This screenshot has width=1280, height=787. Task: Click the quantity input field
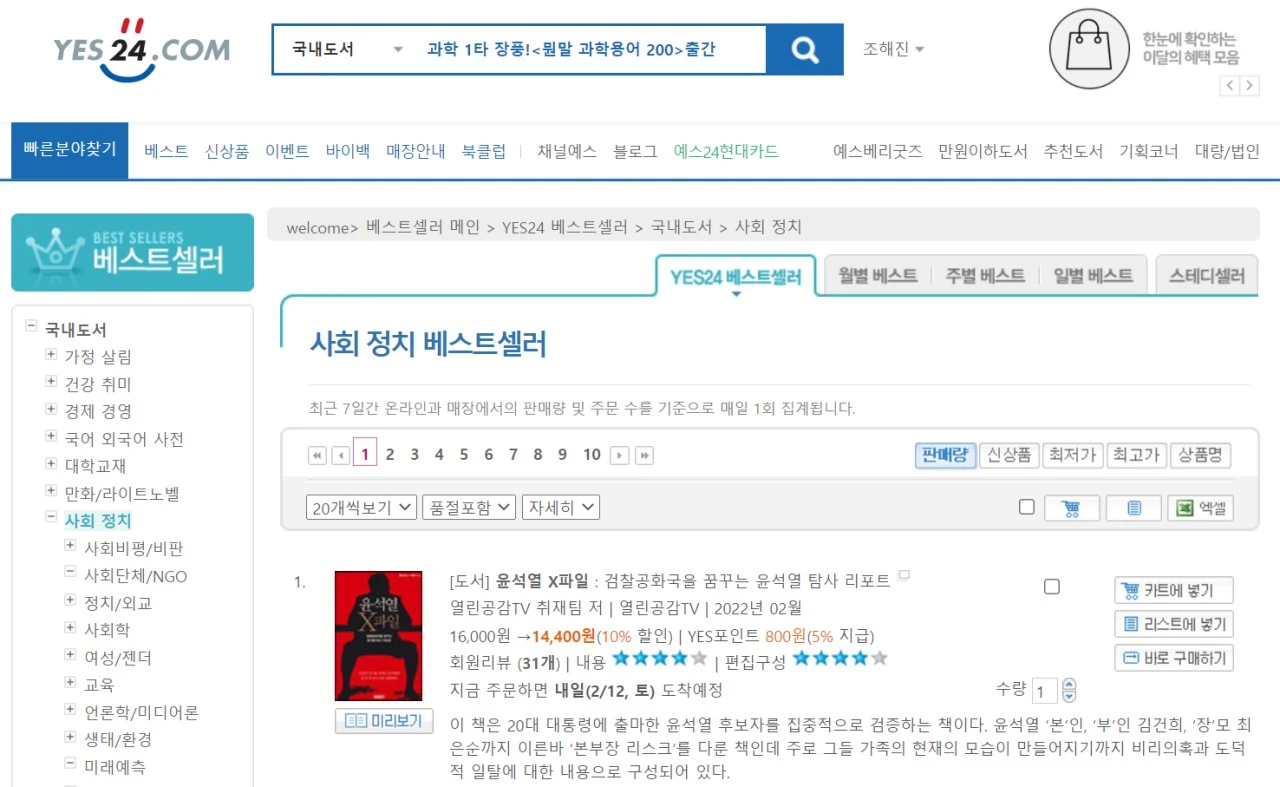pos(1045,691)
